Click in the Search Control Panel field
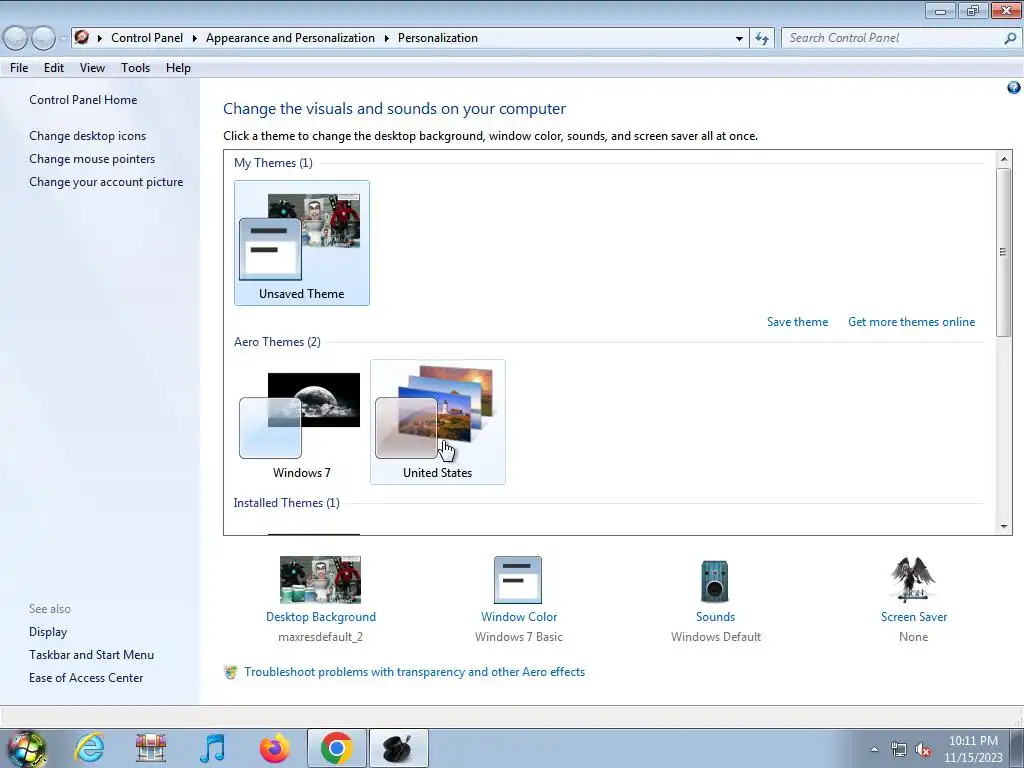 tap(893, 38)
